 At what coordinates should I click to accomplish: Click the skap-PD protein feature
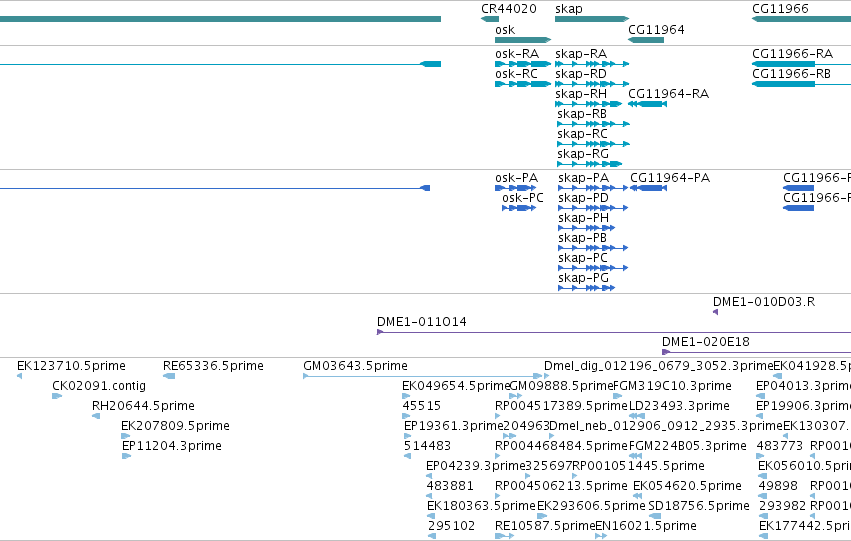[593, 208]
